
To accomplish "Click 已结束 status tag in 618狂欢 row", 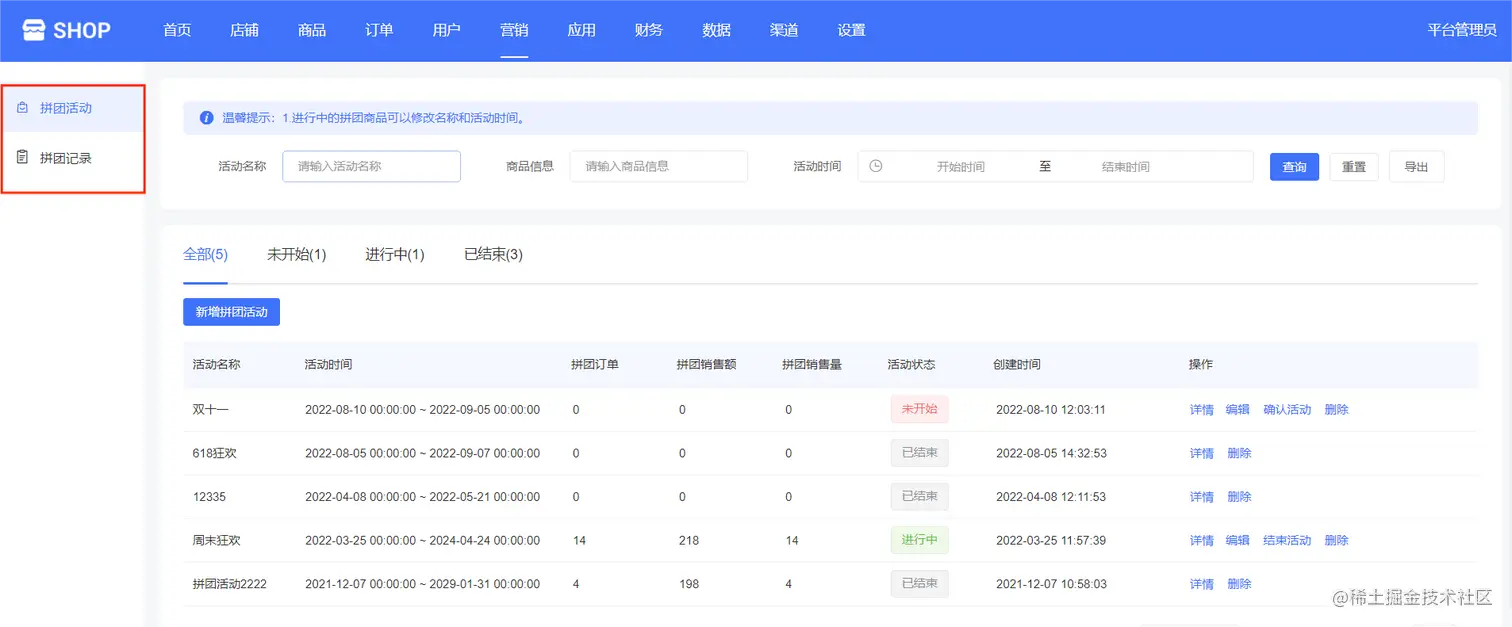I will click(919, 453).
